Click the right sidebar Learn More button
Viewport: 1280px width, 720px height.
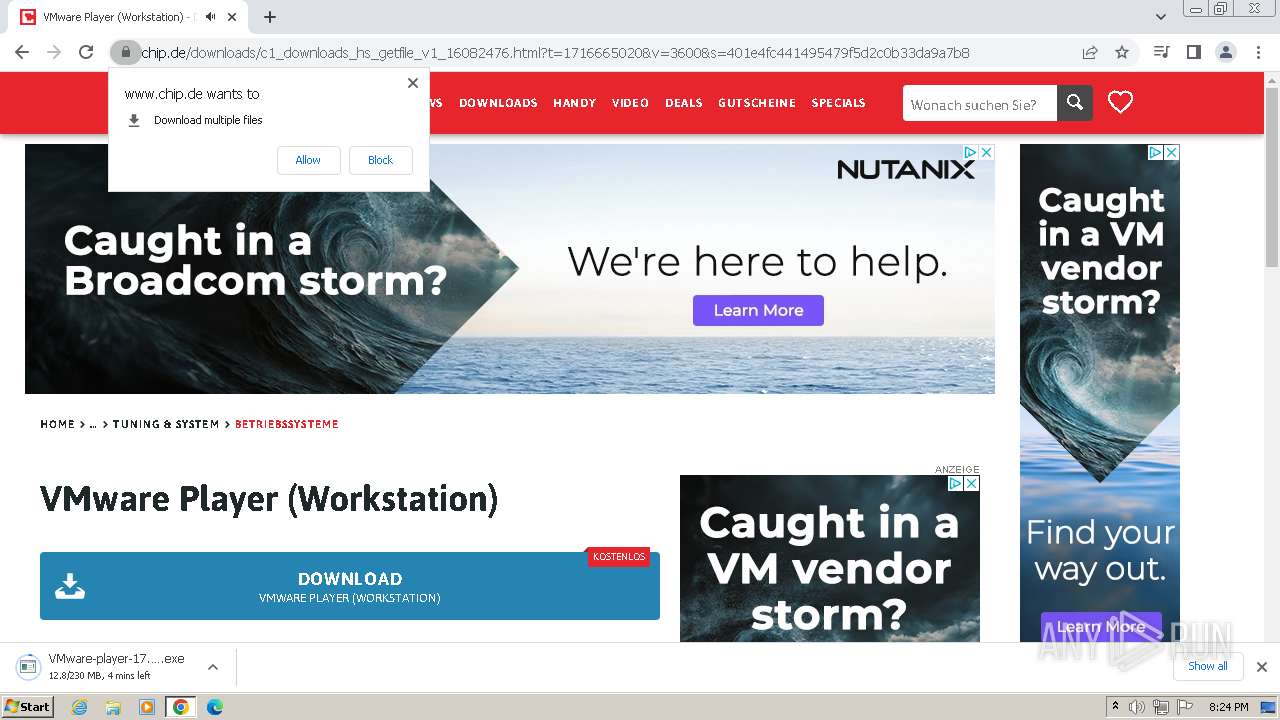(x=1101, y=627)
